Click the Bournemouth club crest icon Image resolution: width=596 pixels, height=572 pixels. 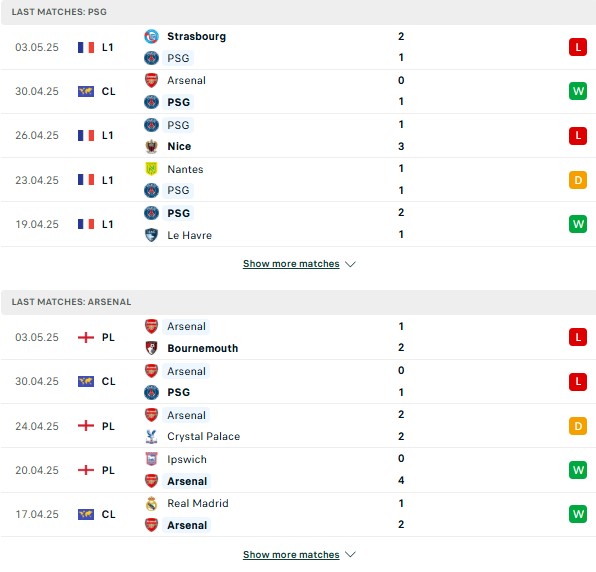(151, 348)
